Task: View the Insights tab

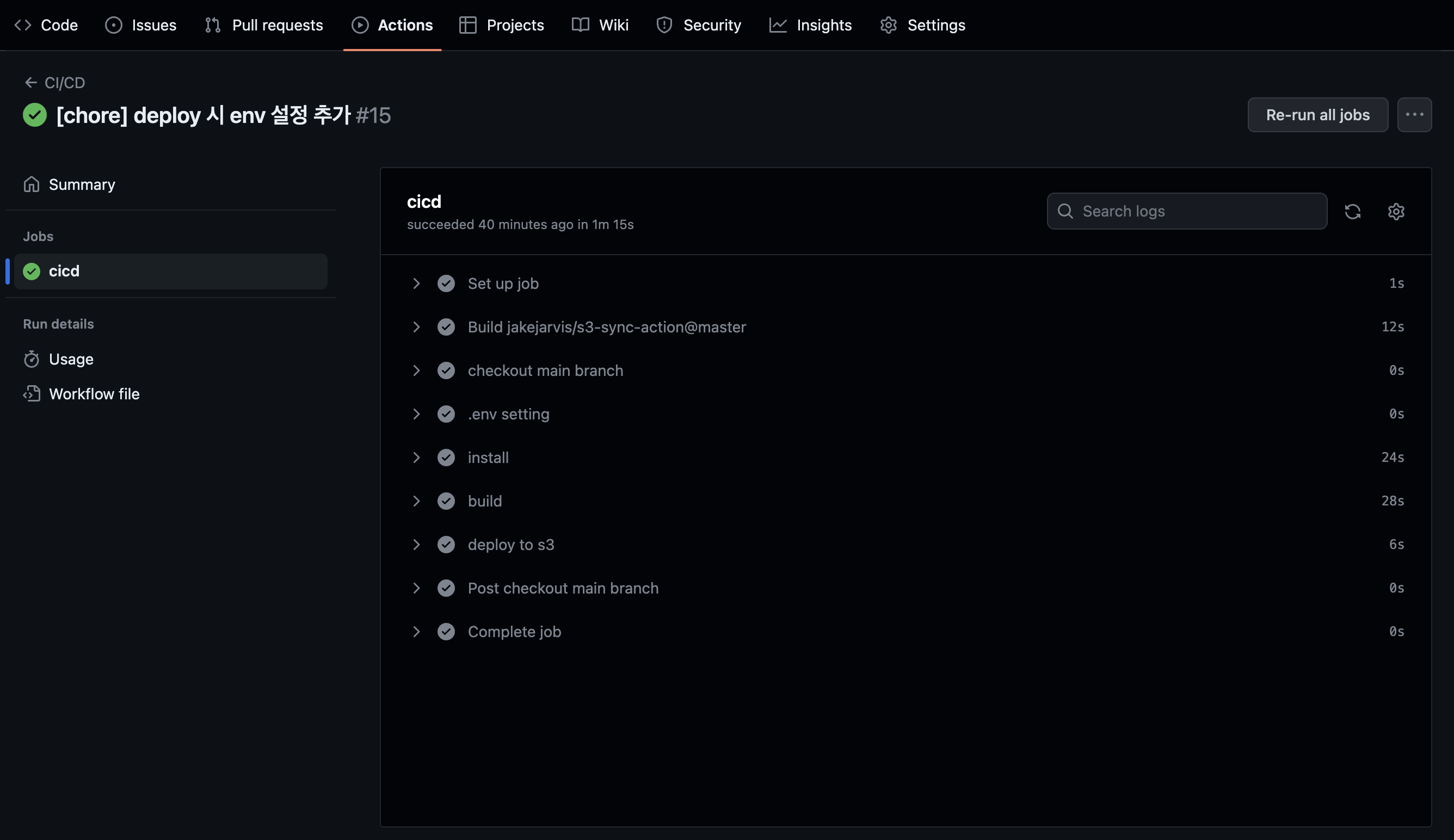Action: click(811, 25)
